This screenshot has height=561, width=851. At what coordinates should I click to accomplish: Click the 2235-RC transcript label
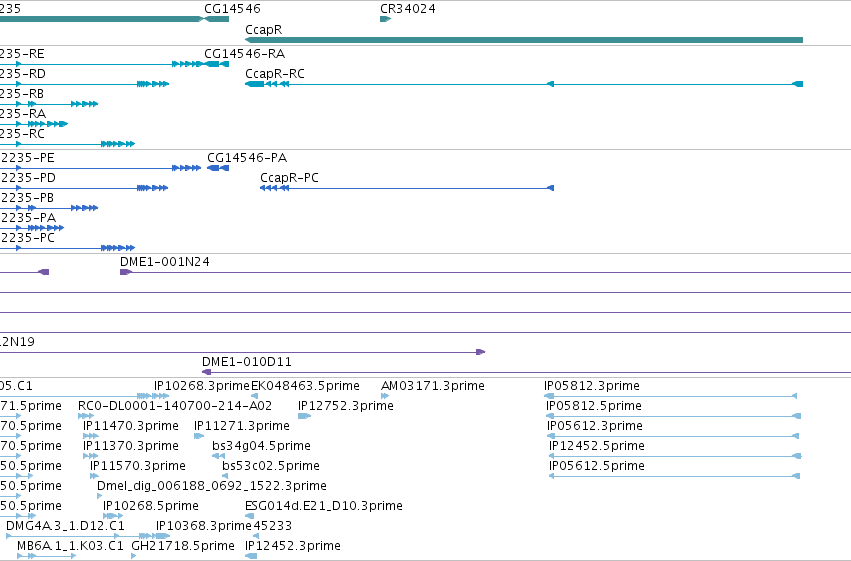(22, 133)
